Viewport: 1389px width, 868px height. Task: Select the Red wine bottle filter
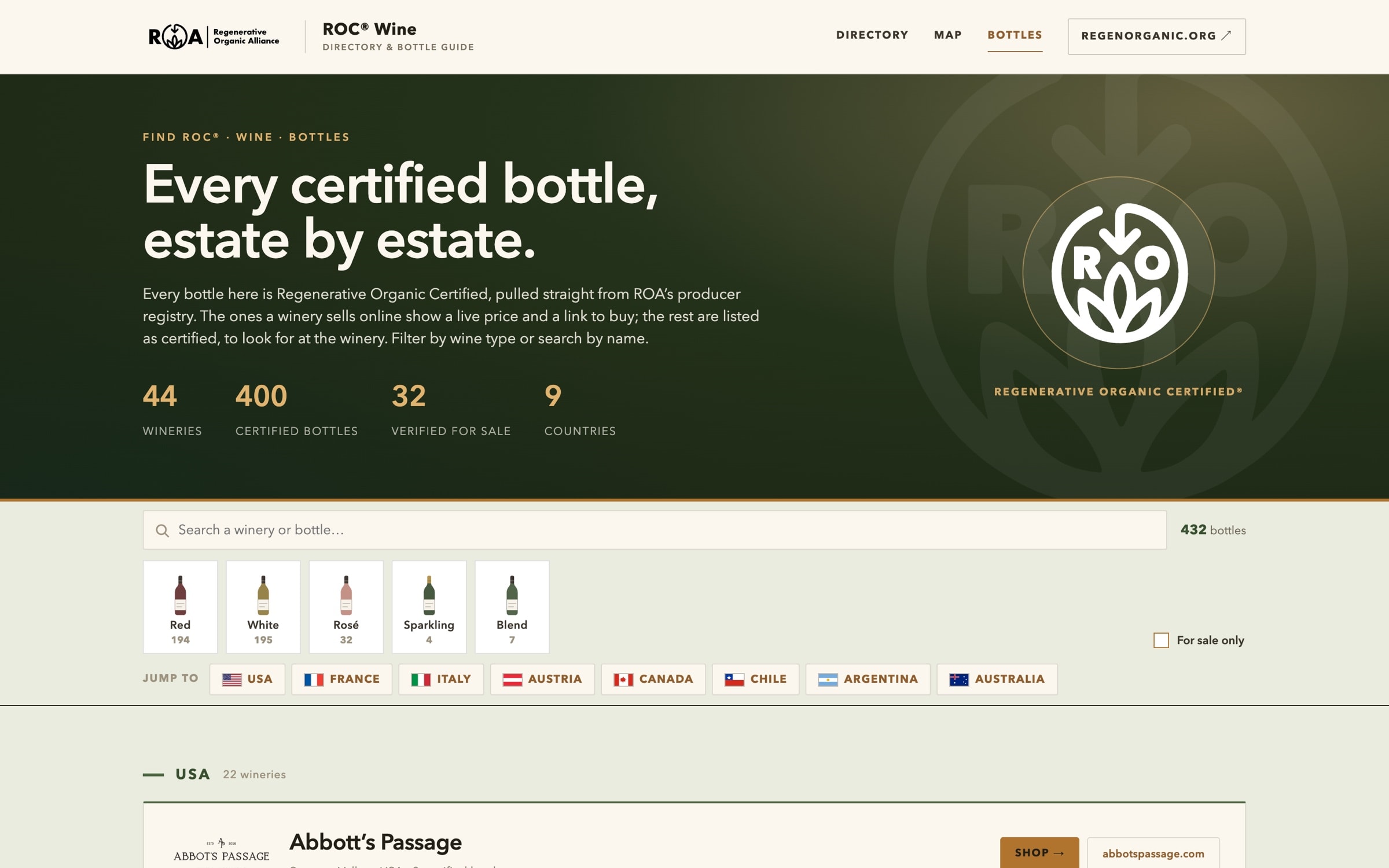coord(180,606)
